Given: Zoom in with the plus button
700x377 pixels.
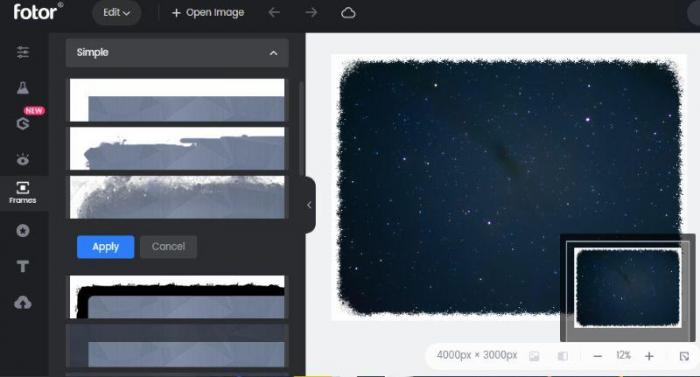Looking at the screenshot, I should pyautogui.click(x=649, y=356).
